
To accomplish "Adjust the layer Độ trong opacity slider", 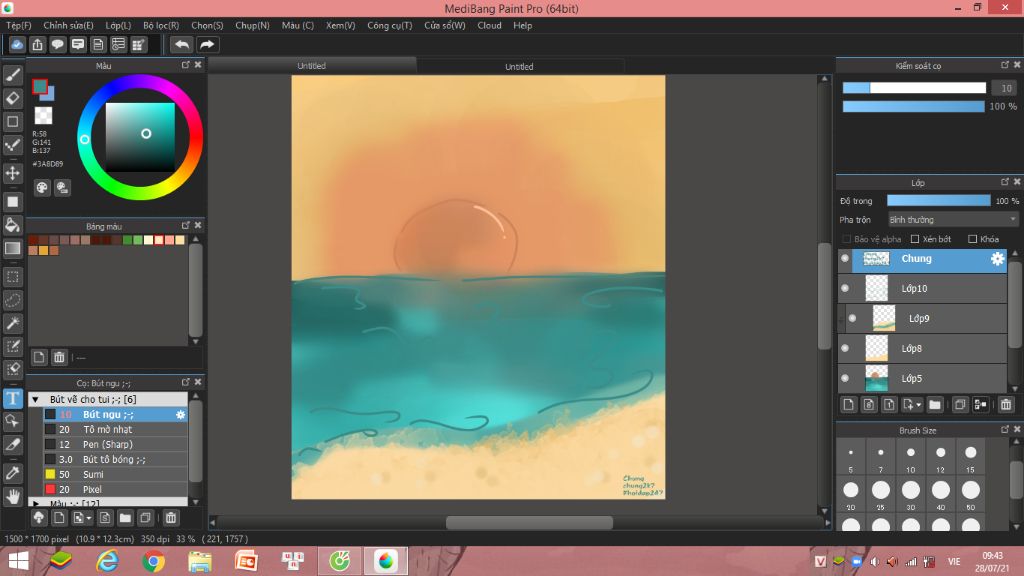I will pos(938,200).
